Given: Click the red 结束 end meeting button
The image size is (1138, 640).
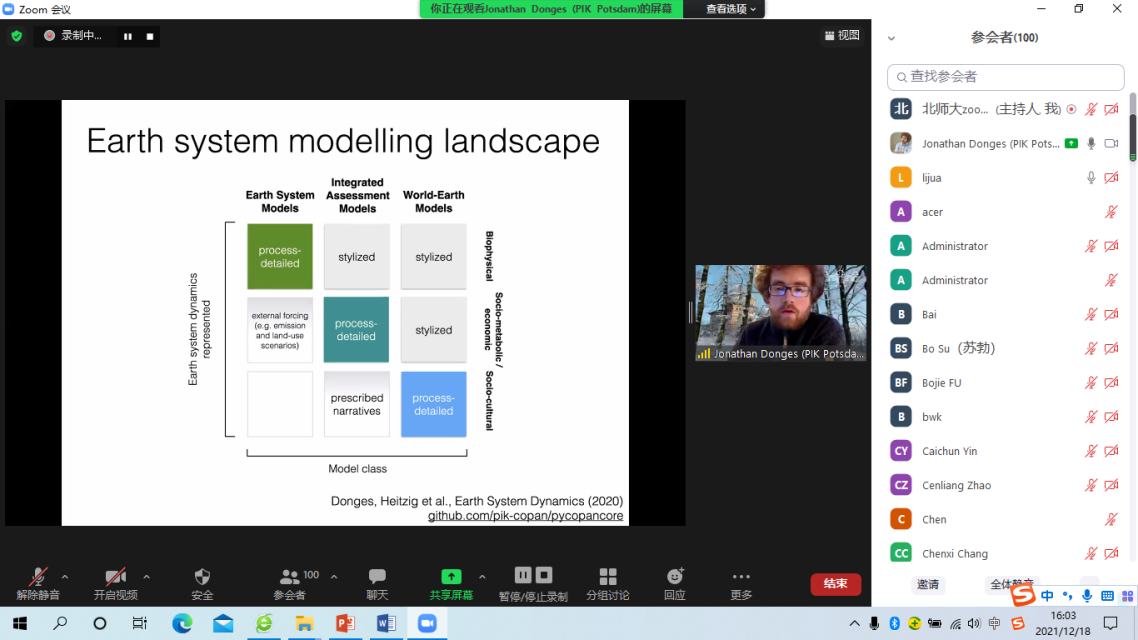Looking at the screenshot, I should click(835, 584).
